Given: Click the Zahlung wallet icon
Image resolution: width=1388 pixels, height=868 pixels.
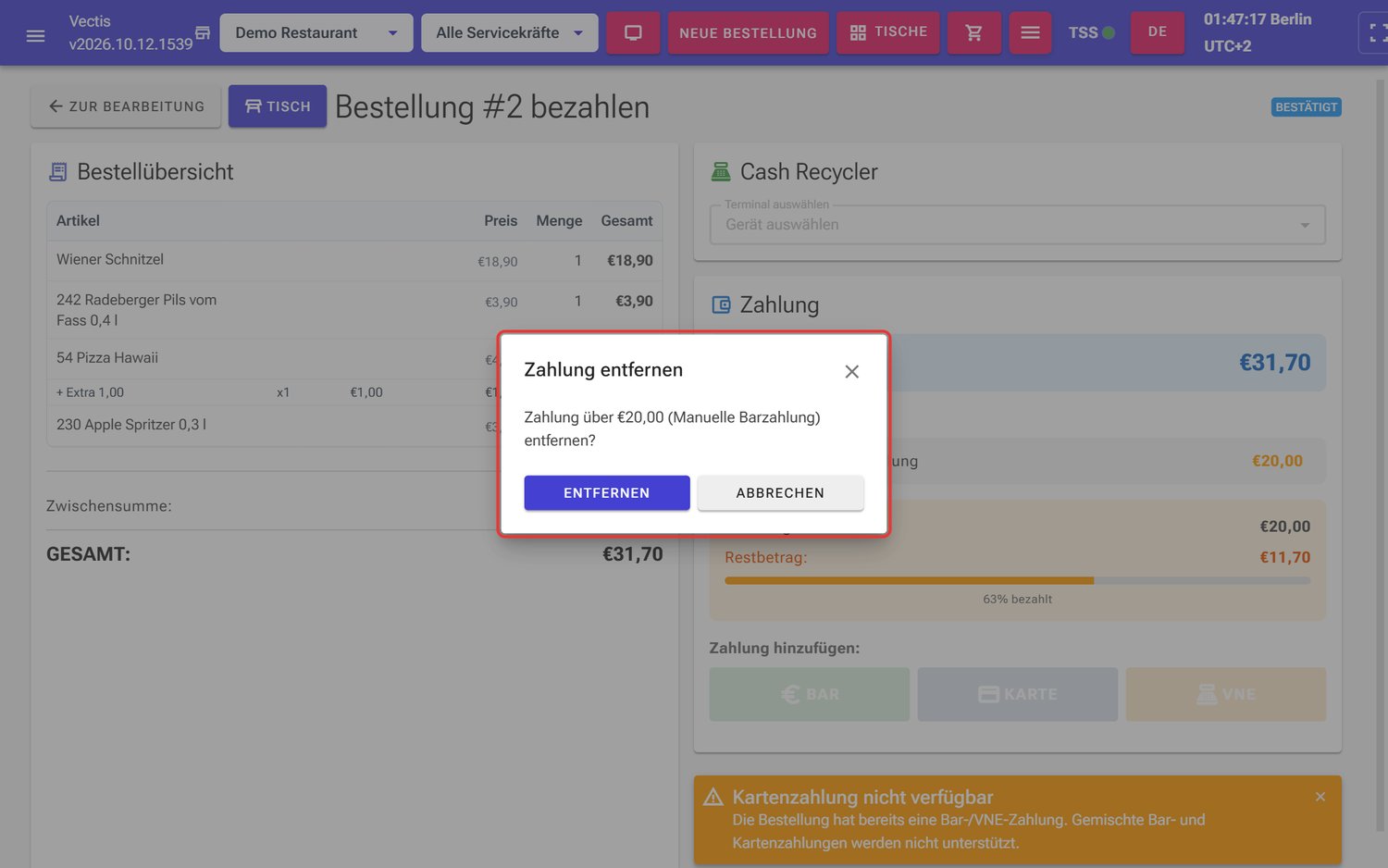Looking at the screenshot, I should (x=721, y=304).
